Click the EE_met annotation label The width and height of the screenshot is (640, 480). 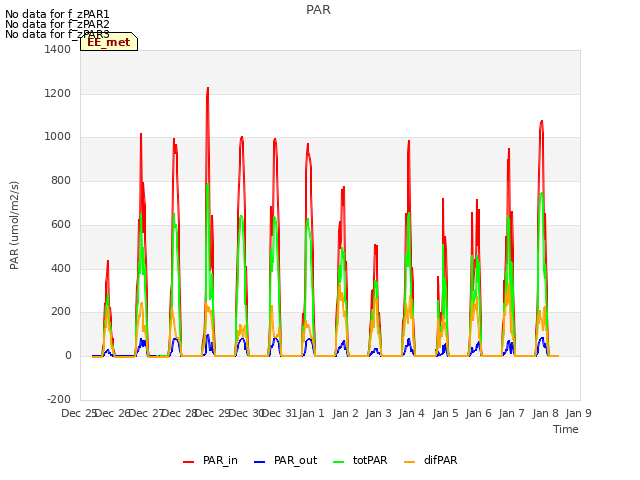(109, 42)
